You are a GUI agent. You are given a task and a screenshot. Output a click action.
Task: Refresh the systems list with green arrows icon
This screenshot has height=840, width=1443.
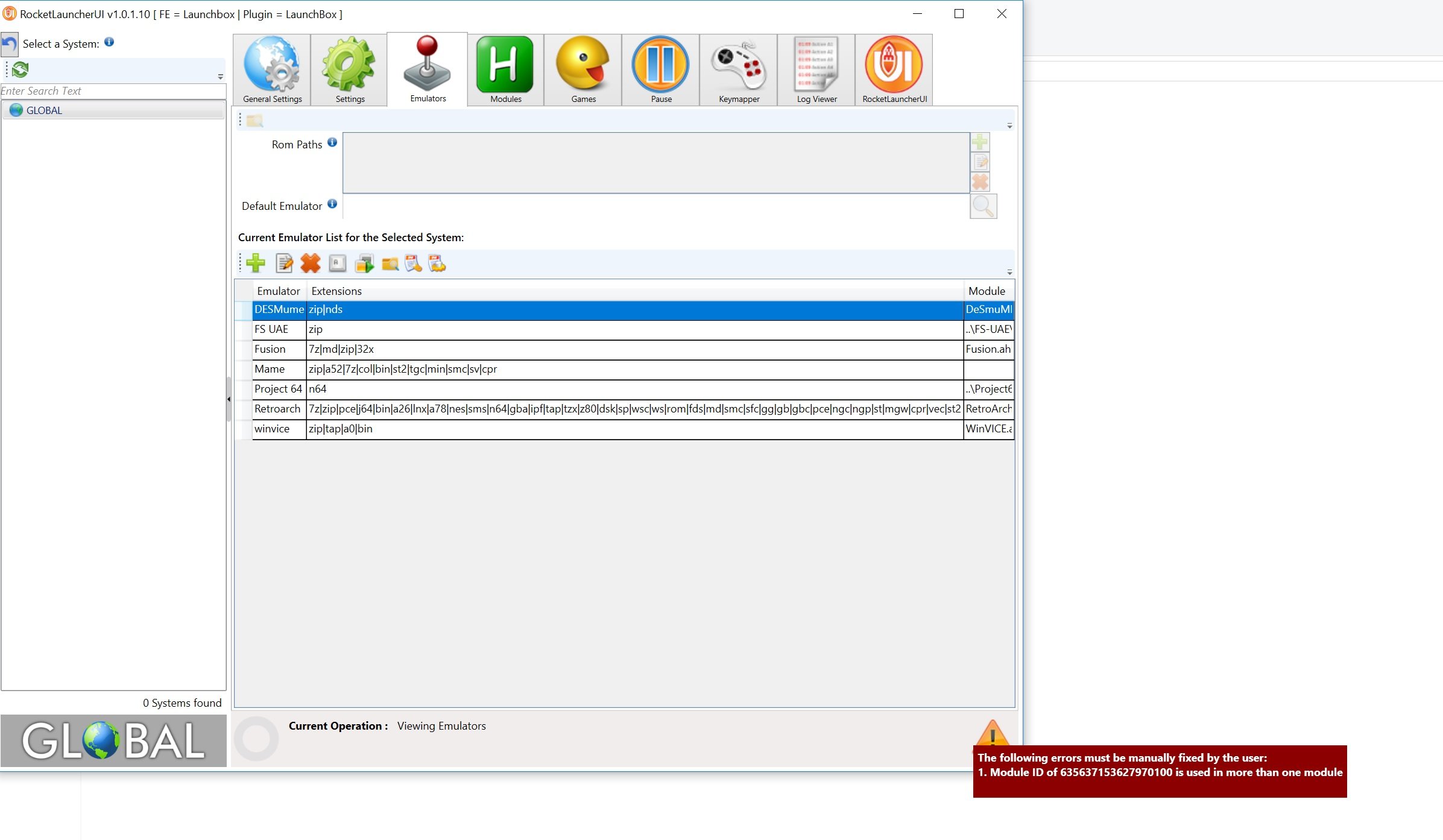[20, 70]
